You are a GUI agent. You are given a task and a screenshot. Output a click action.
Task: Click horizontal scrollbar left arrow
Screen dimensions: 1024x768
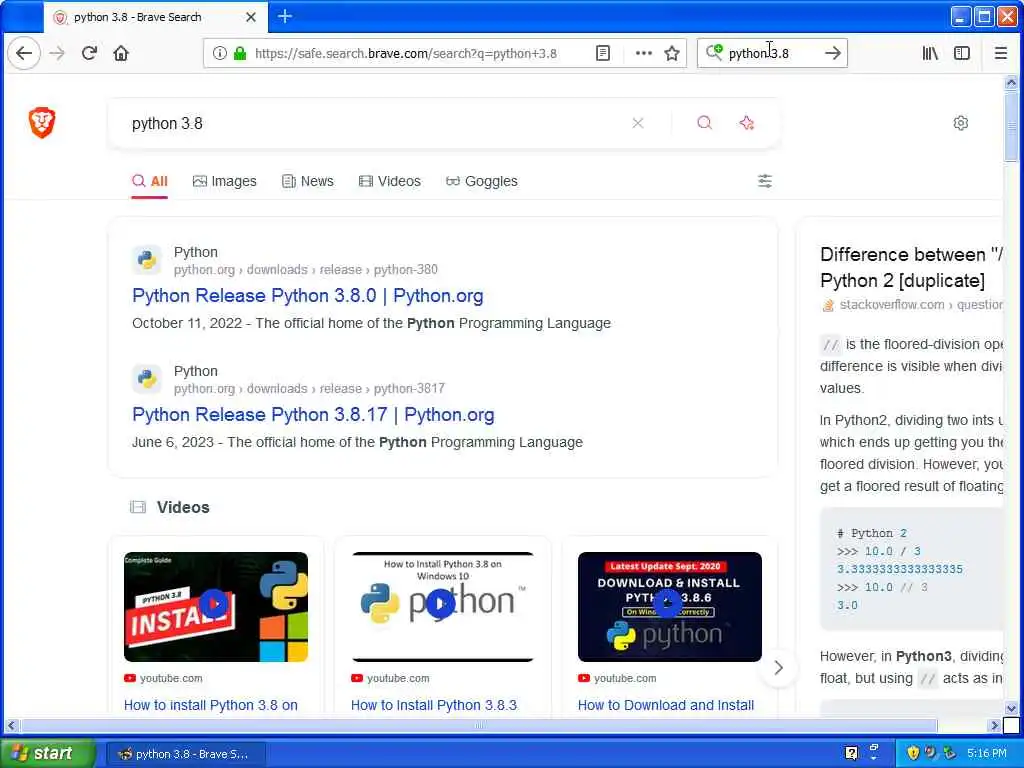11,726
